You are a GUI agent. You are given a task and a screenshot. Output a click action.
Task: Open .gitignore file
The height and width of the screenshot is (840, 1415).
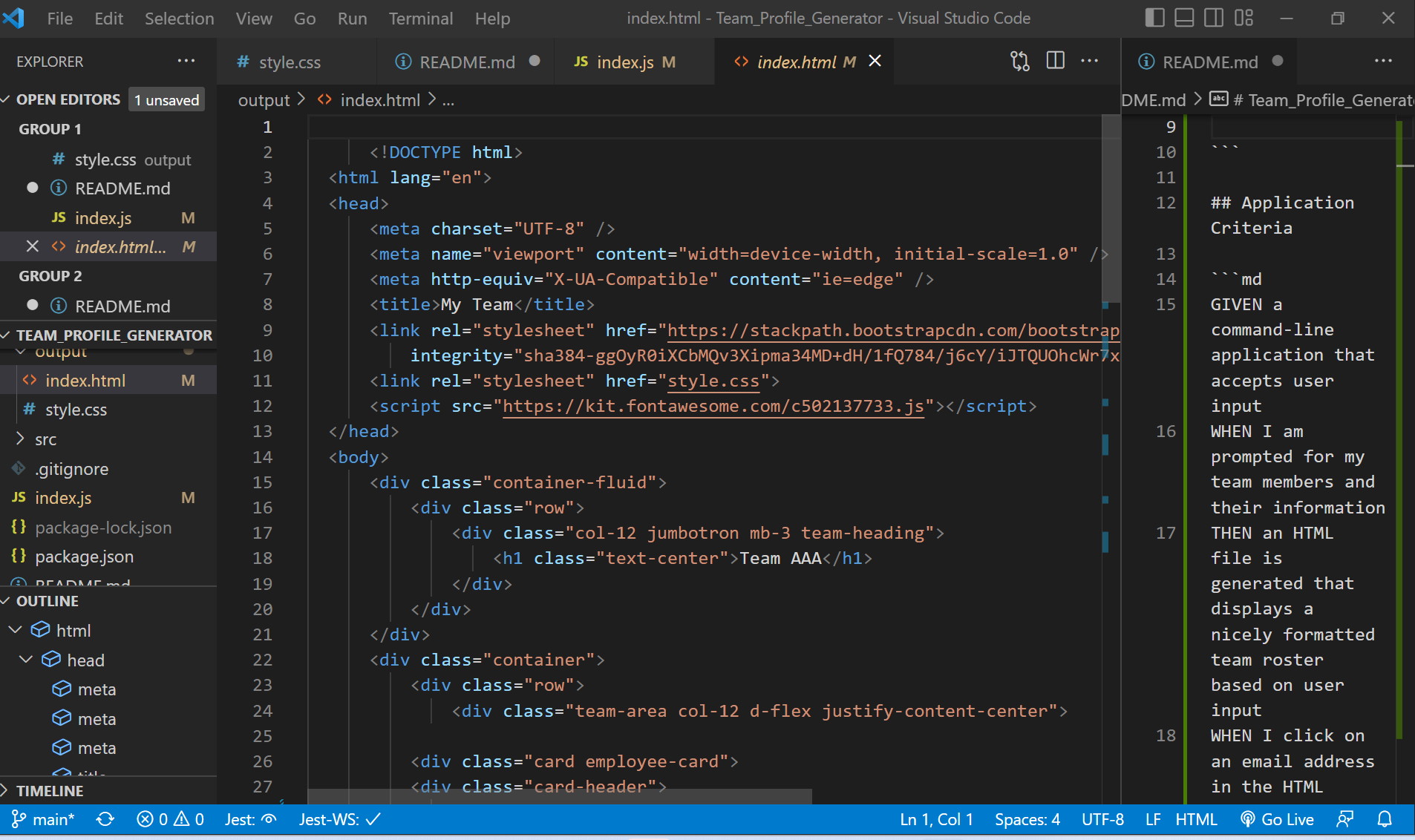[108, 469]
